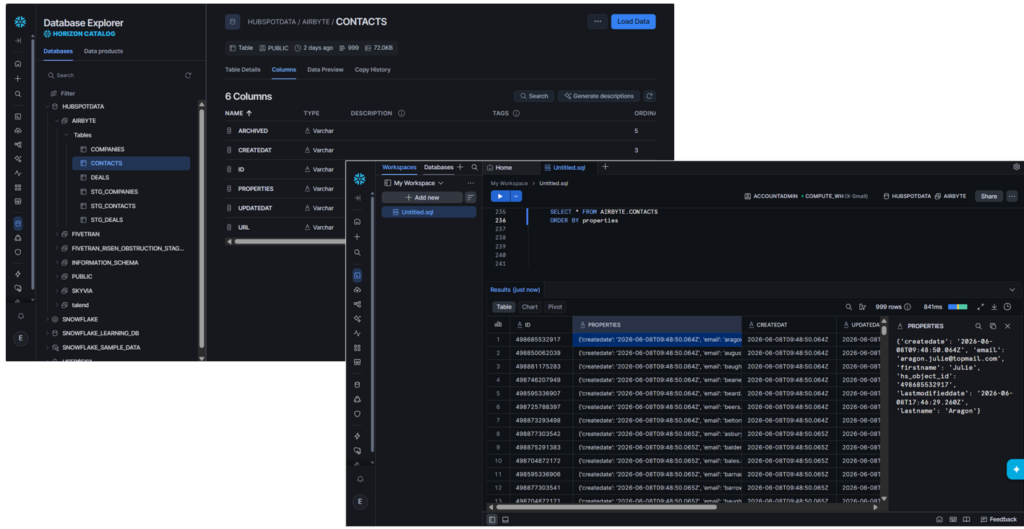The height and width of the screenshot is (529, 1024).
Task: Expand the FIVETRAN schema
Action: click(x=57, y=234)
